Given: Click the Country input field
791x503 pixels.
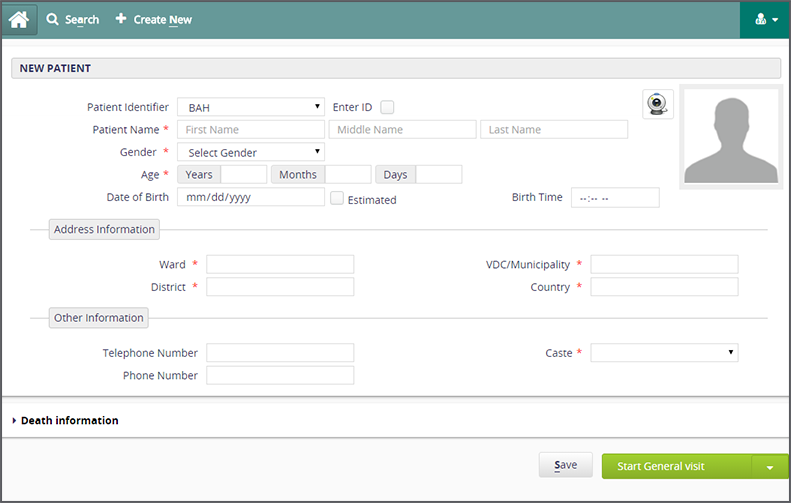Looking at the screenshot, I should 664,287.
